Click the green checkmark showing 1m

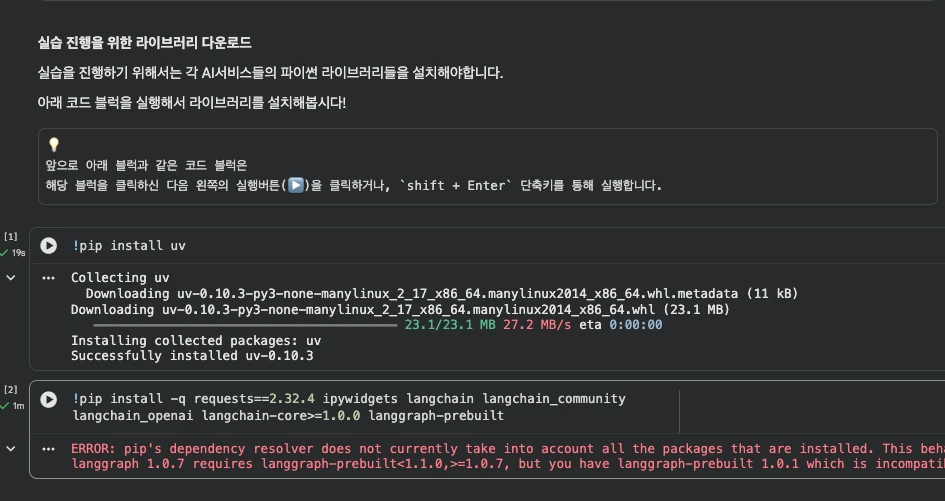(6, 405)
